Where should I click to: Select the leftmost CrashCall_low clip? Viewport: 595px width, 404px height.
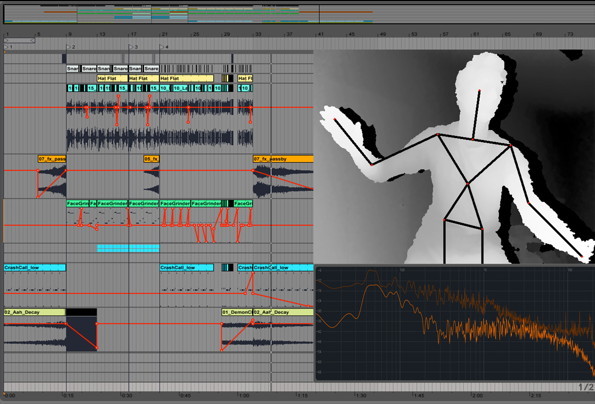[x=35, y=267]
